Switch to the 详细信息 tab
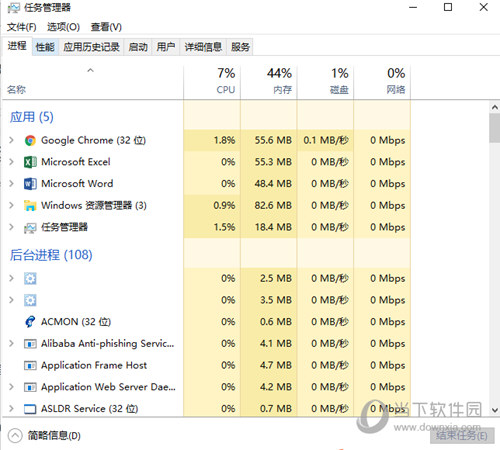Screen dimensions: 500x450 point(203,47)
